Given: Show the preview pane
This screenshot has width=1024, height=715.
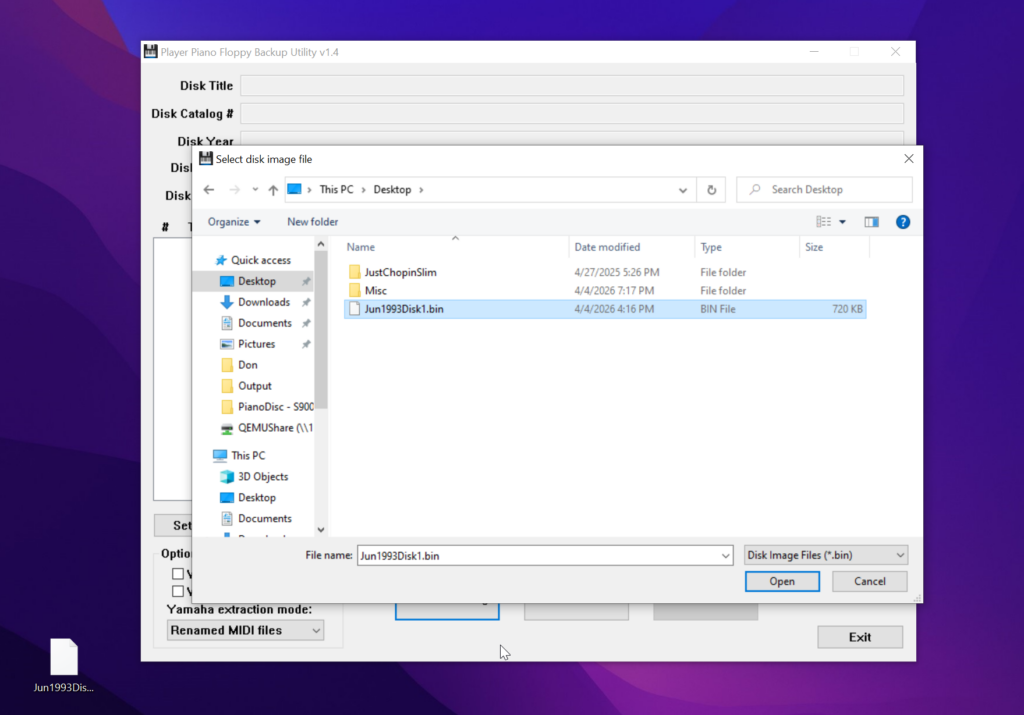Looking at the screenshot, I should point(871,221).
